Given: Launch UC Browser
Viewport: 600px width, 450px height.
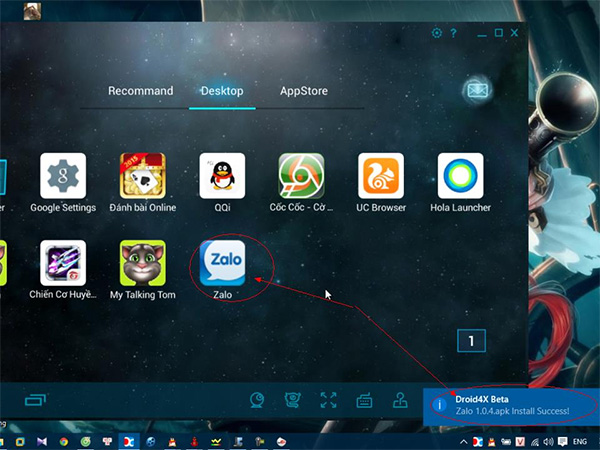Looking at the screenshot, I should [x=381, y=176].
